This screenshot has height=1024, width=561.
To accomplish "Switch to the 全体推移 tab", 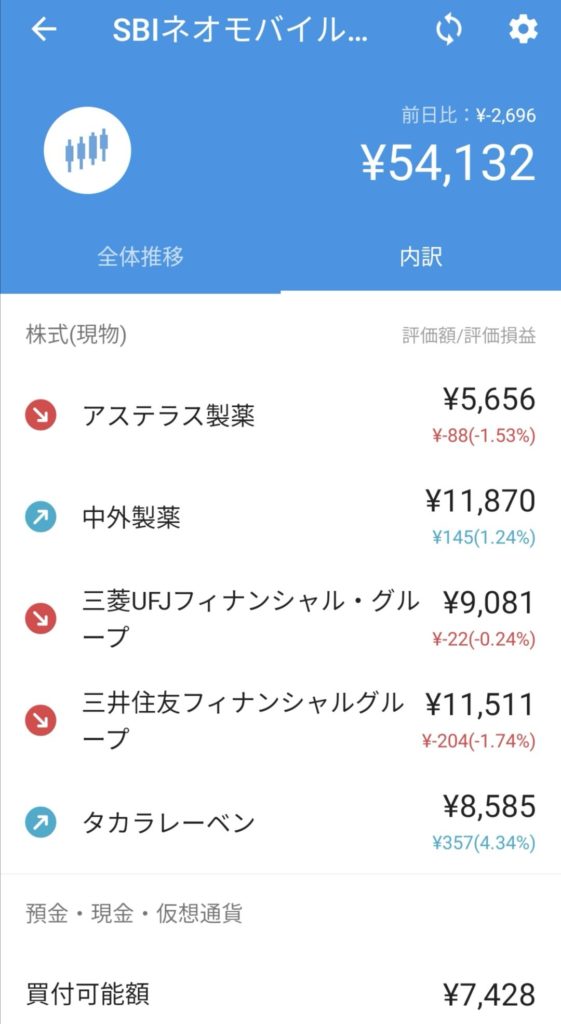I will click(x=140, y=257).
